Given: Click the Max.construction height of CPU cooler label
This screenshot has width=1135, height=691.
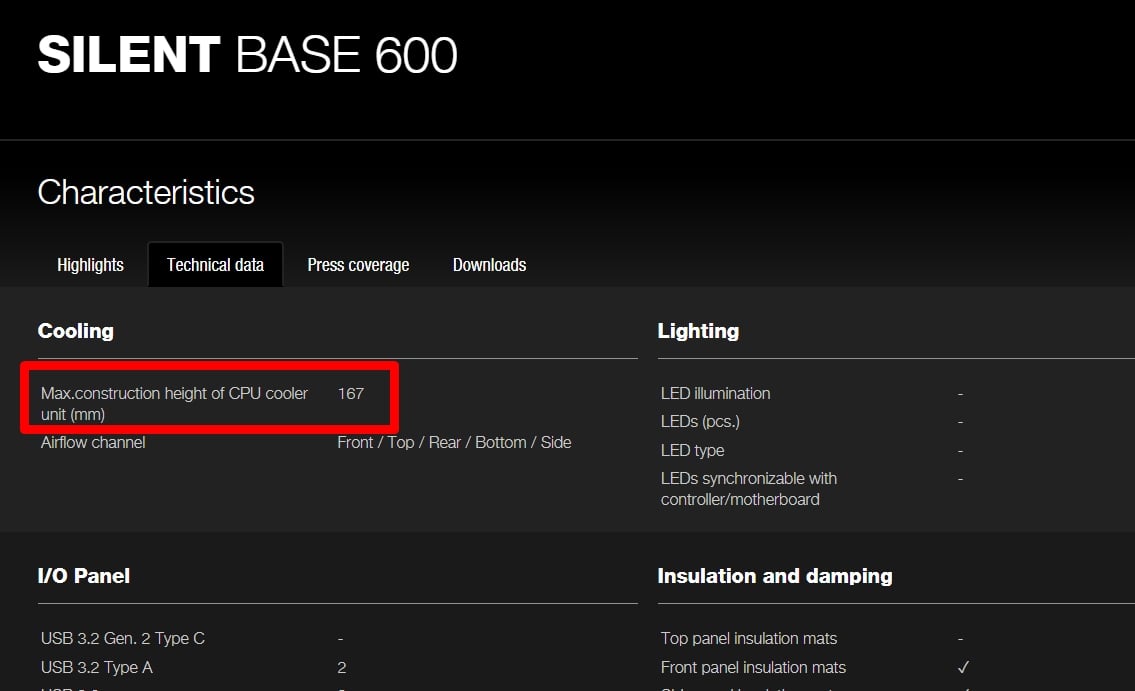Looking at the screenshot, I should point(174,404).
